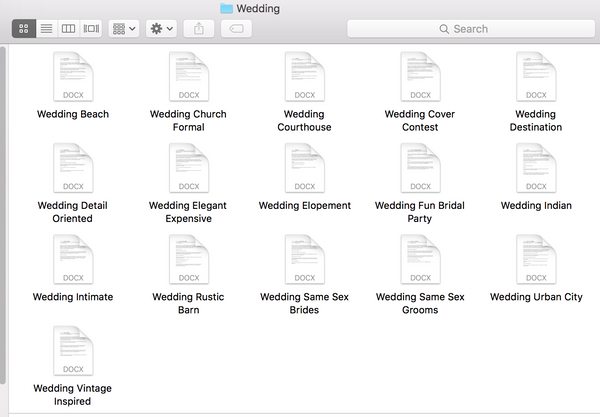Click the 'Wedding Elopement' file name
The image size is (600, 417).
(305, 205)
